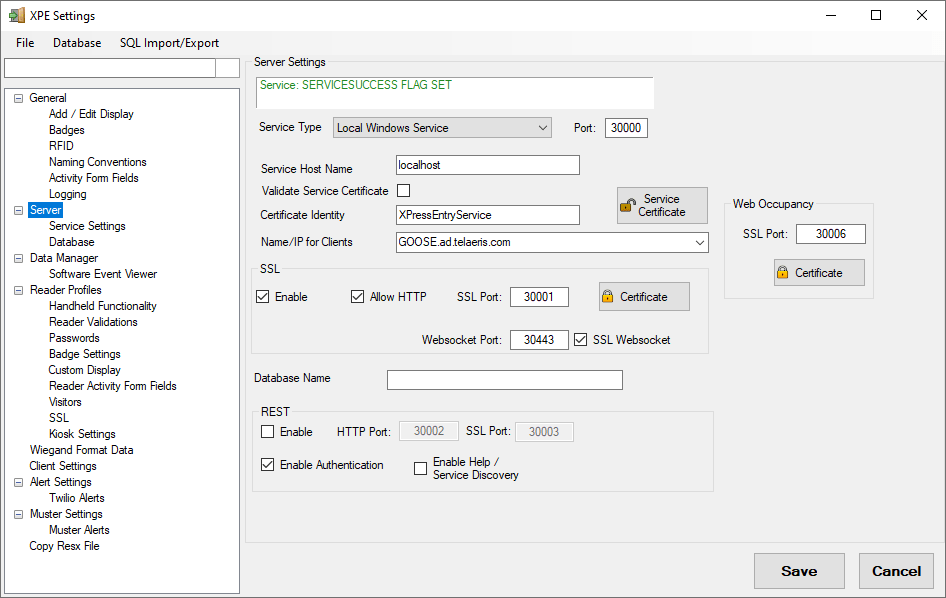Viewport: 946px width, 598px height.
Task: Select Copy Resx File tree item
Action: pos(64,546)
